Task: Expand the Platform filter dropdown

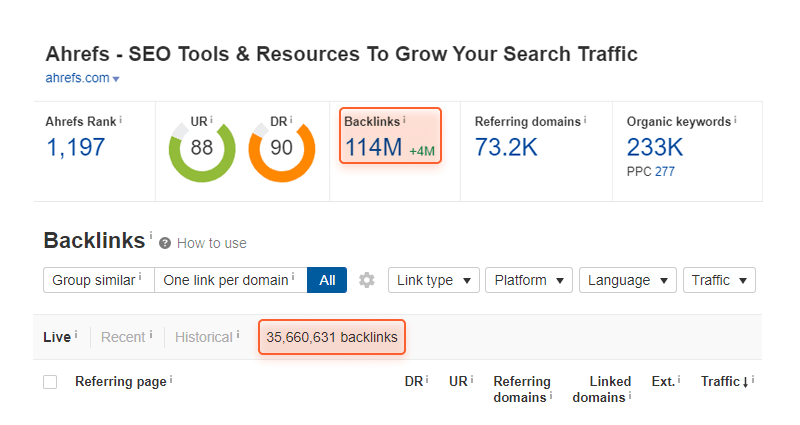Action: coord(529,280)
